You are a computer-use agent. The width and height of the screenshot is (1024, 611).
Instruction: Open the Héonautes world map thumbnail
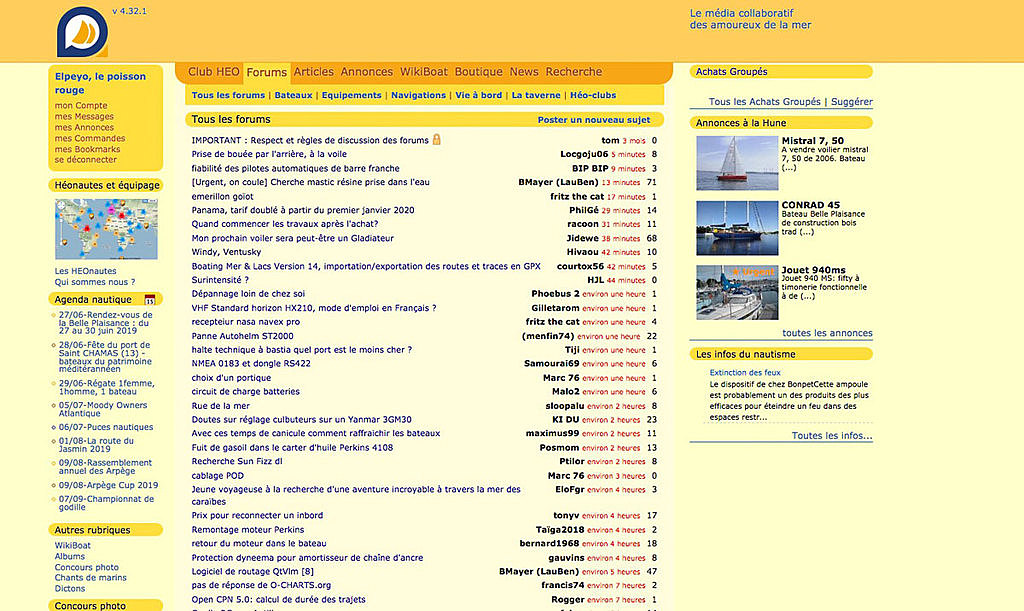106,229
